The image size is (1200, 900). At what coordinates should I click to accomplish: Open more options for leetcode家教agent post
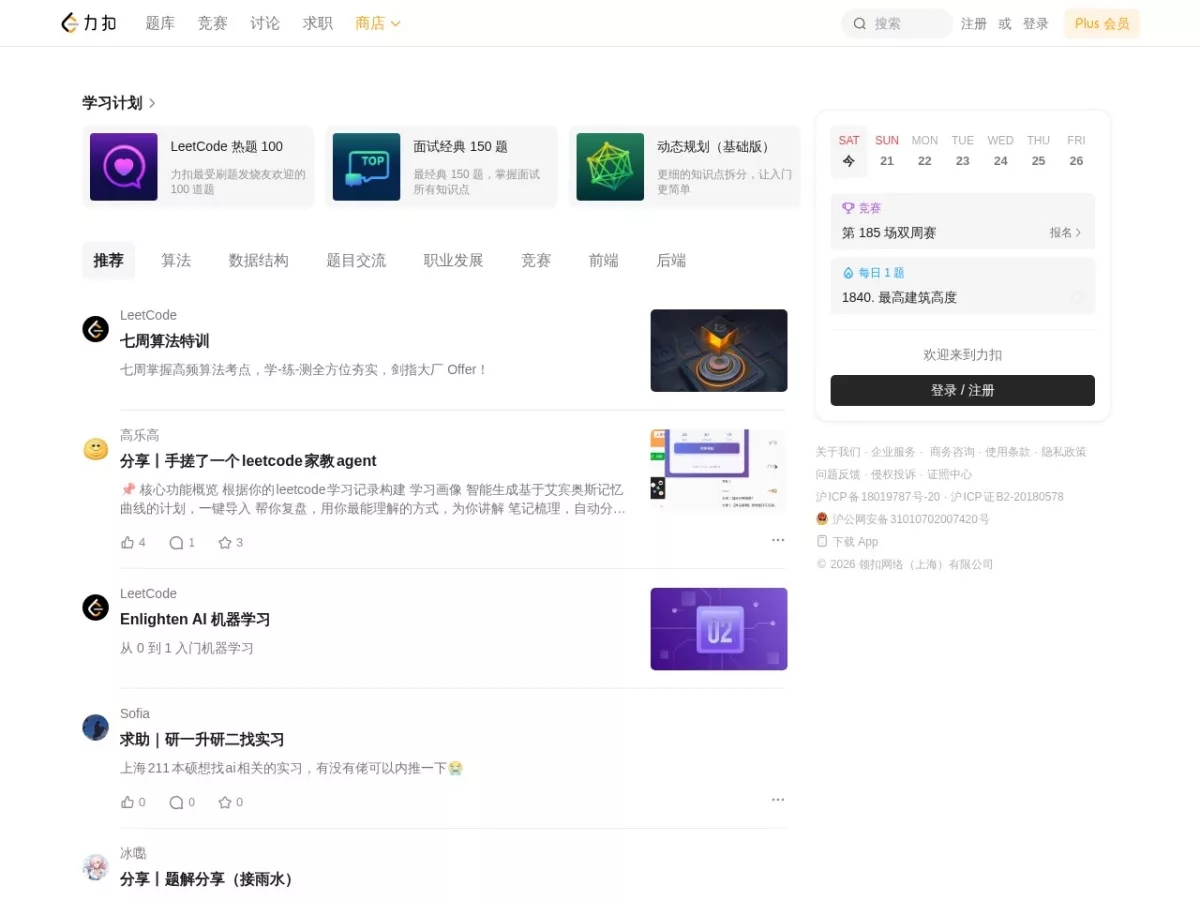(x=778, y=540)
